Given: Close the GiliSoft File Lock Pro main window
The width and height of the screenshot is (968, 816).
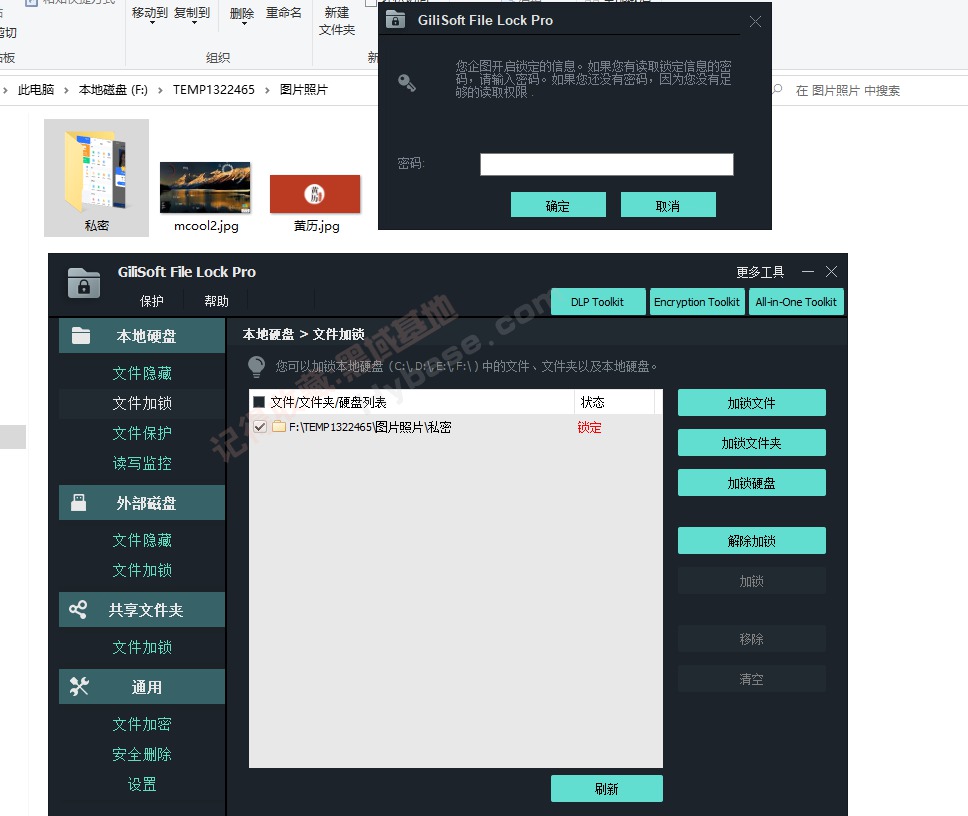Looking at the screenshot, I should click(832, 272).
